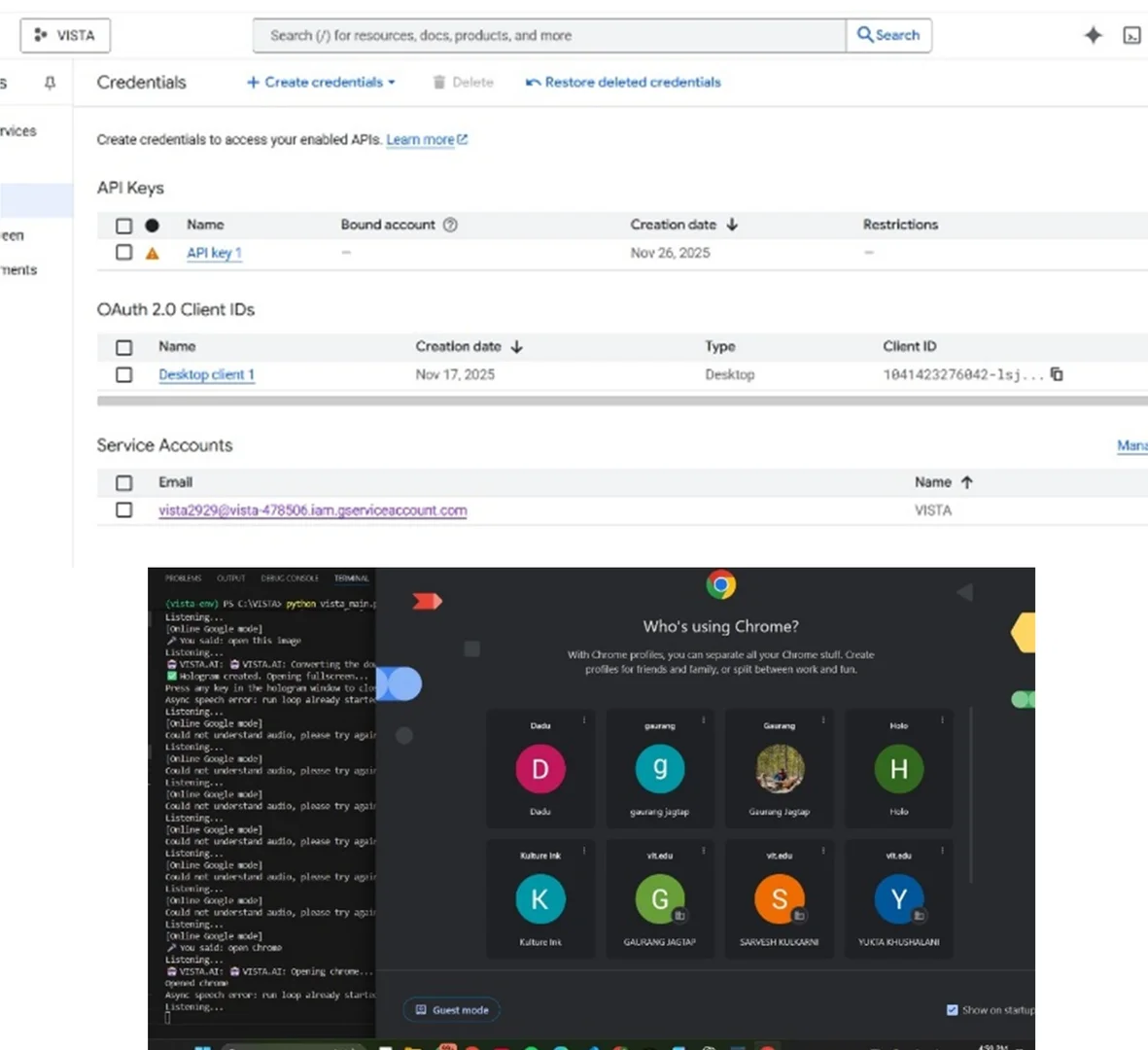Sort Service Accounts by Name arrow
The height and width of the screenshot is (1050, 1148).
coord(967,482)
